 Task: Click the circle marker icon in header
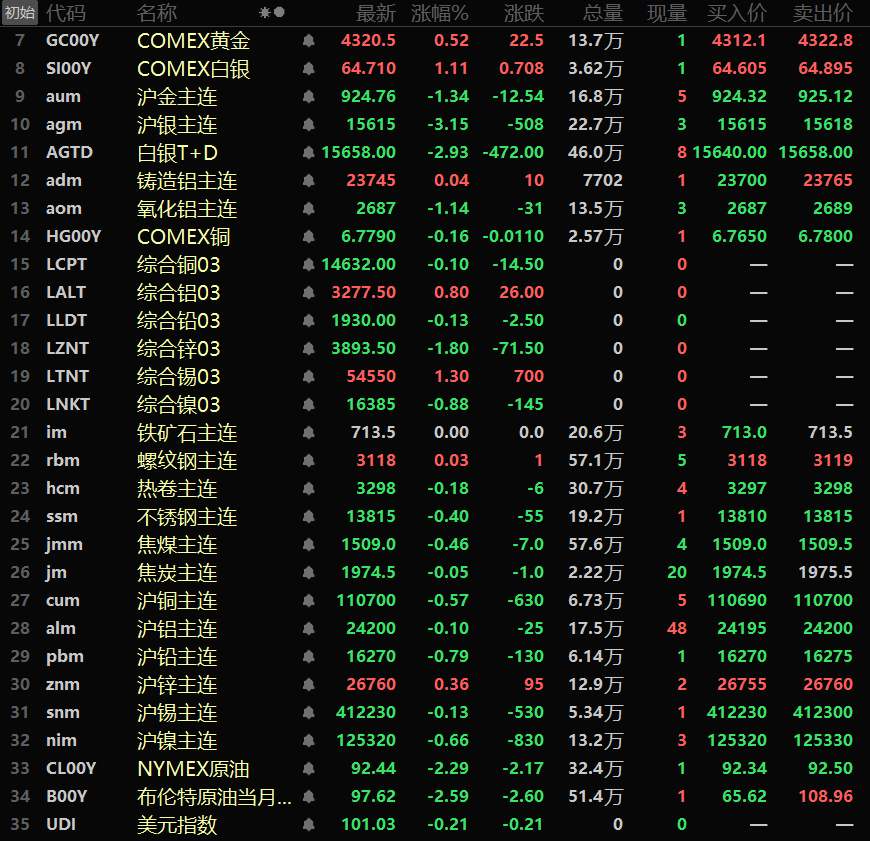tap(279, 12)
